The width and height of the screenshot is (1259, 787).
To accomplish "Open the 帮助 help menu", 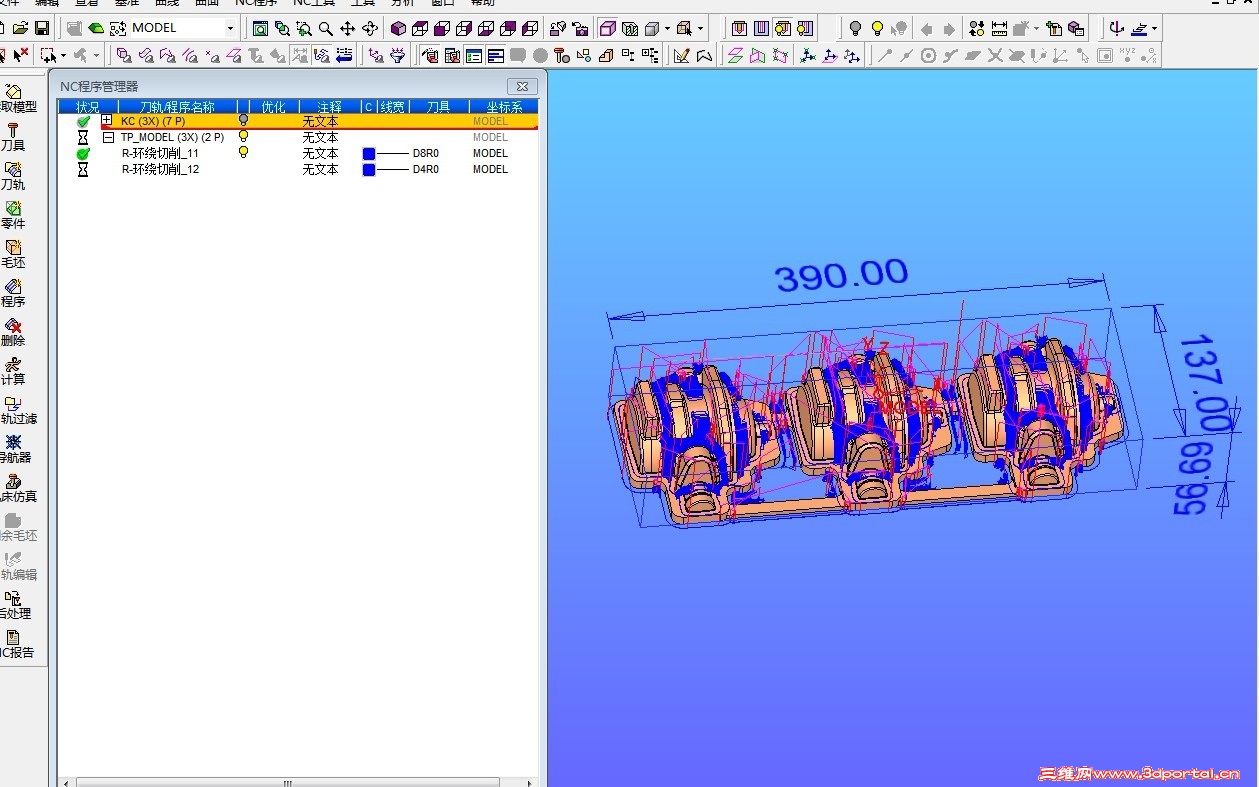I will pyautogui.click(x=482, y=3).
